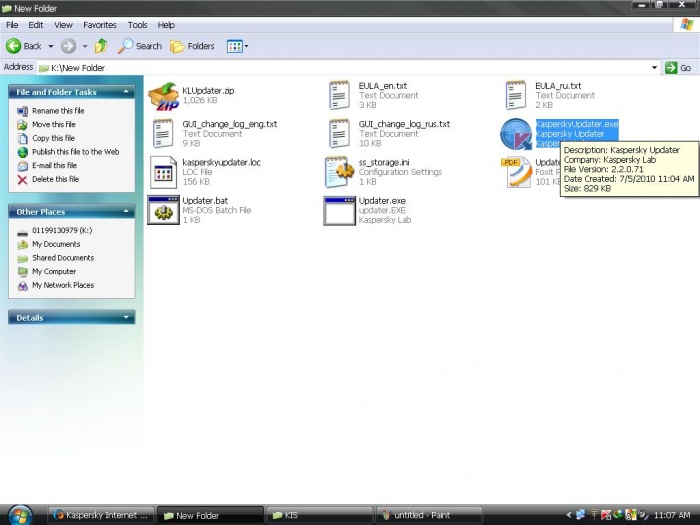Click Delete this file

(x=55, y=179)
